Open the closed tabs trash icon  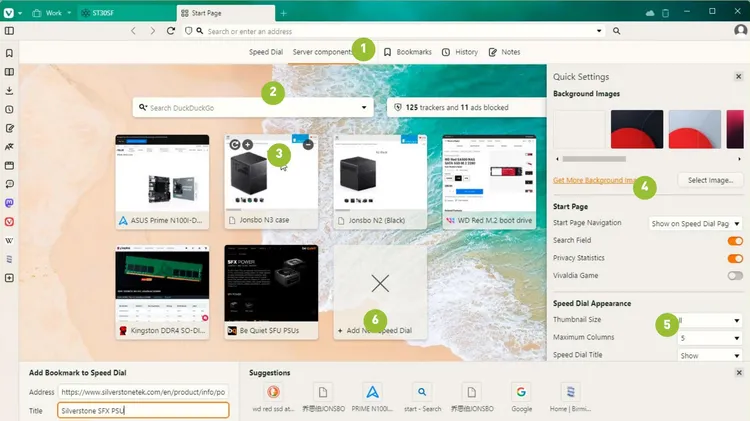pyautogui.click(x=665, y=13)
